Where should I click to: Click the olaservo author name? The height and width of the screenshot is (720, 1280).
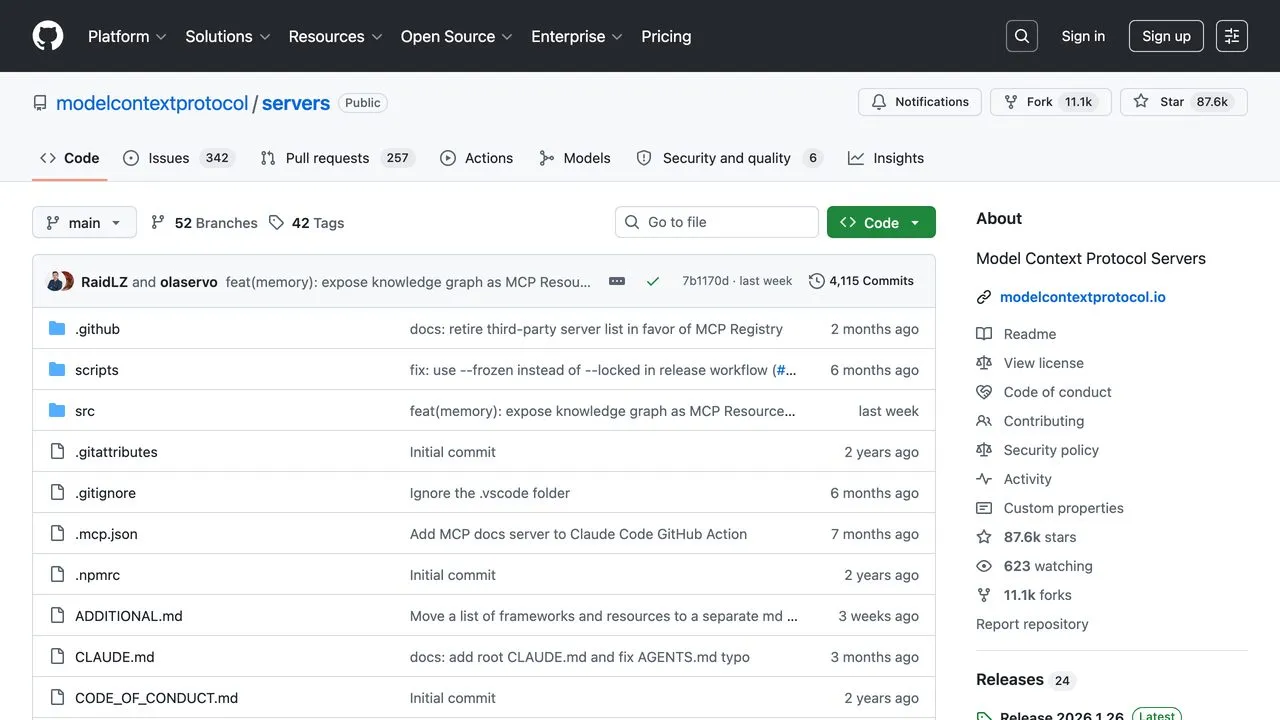point(189,282)
